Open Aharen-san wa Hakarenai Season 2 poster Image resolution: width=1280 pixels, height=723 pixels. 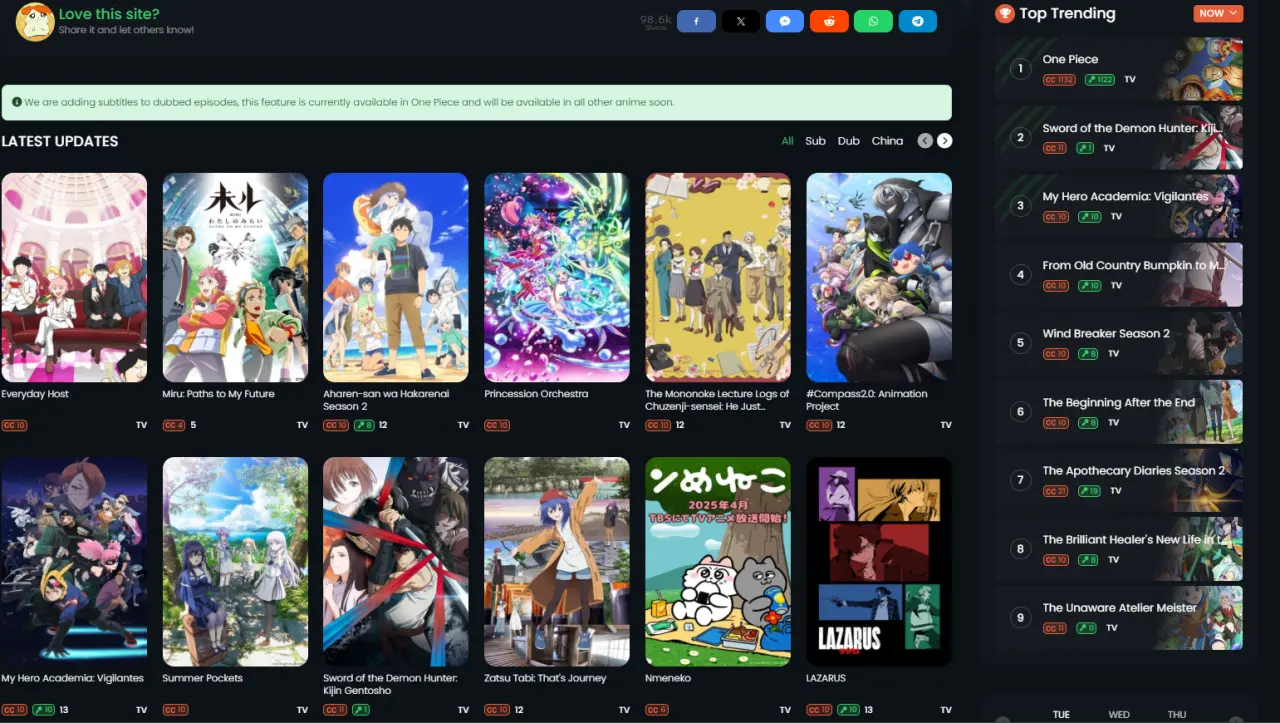[396, 277]
